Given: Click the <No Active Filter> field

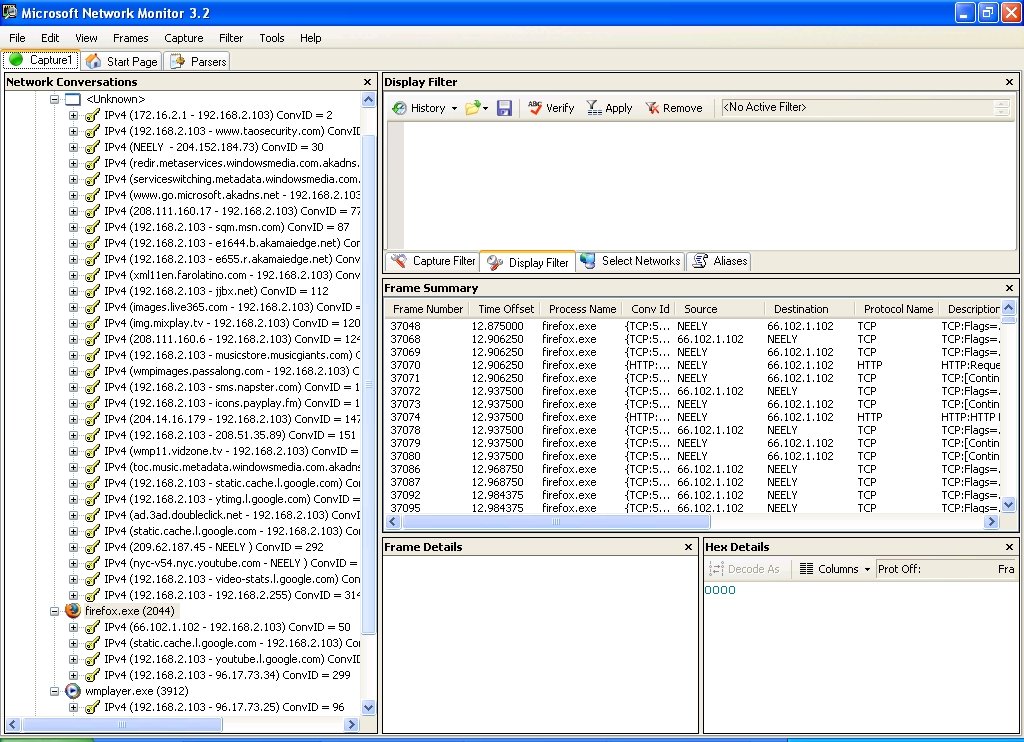Looking at the screenshot, I should tap(865, 107).
